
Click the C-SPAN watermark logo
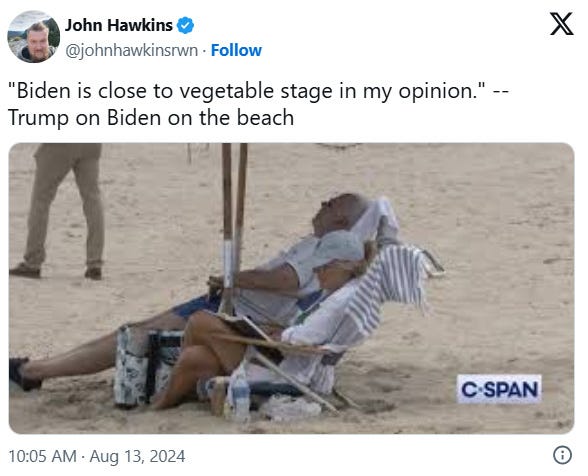pyautogui.click(x=499, y=389)
